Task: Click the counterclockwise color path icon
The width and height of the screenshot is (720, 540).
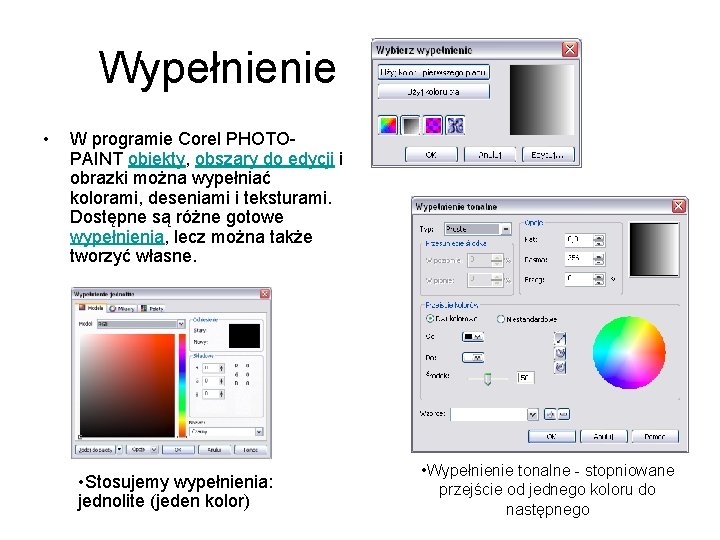Action: (x=560, y=353)
